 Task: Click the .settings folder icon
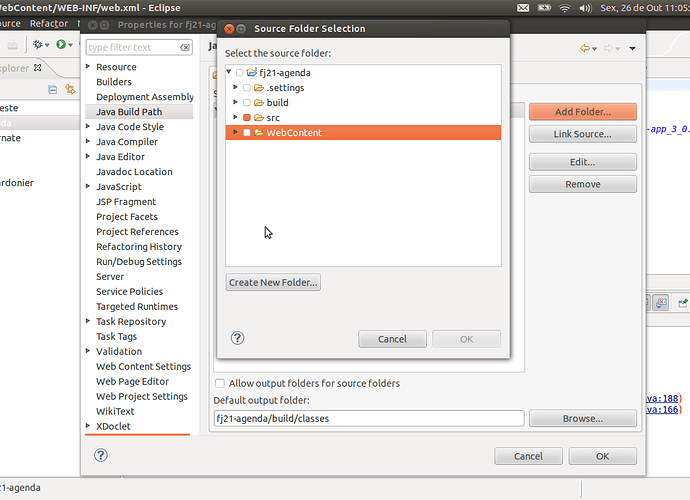pyautogui.click(x=259, y=88)
